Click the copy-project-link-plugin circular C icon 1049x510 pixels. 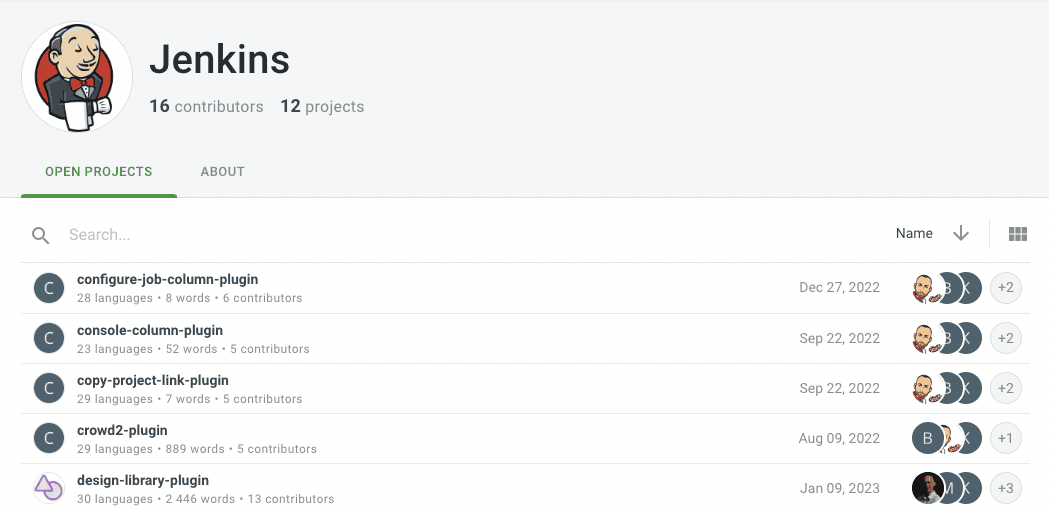(x=49, y=388)
